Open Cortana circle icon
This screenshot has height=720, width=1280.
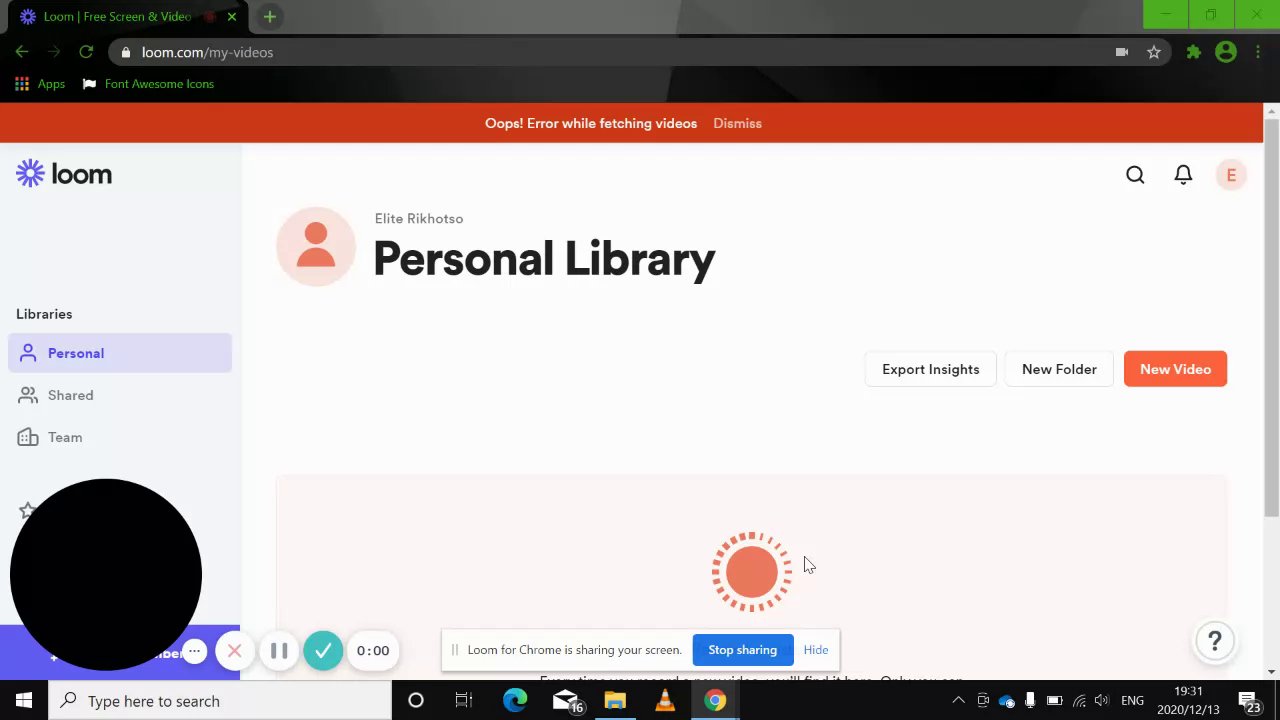coord(416,701)
